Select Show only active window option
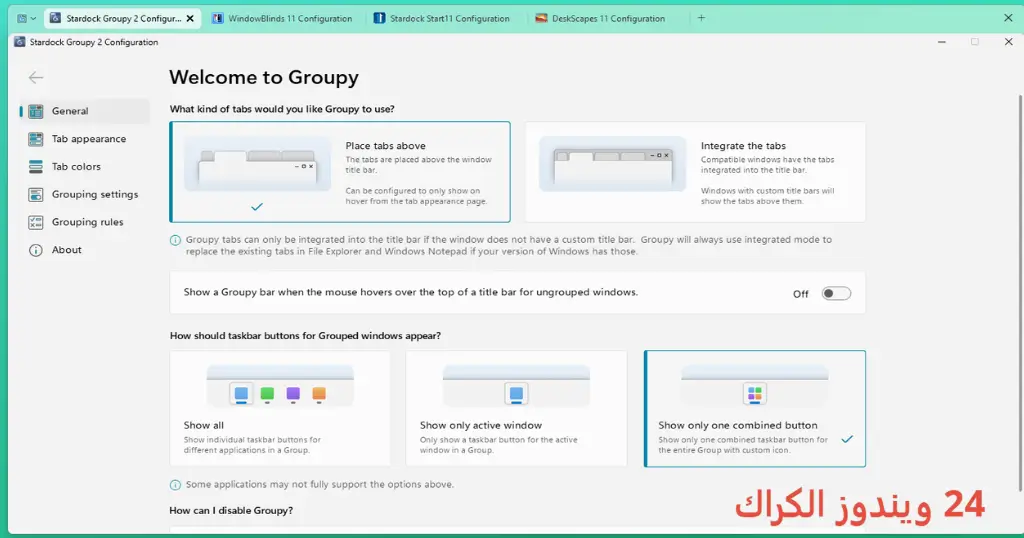1024x538 pixels. tap(516, 409)
